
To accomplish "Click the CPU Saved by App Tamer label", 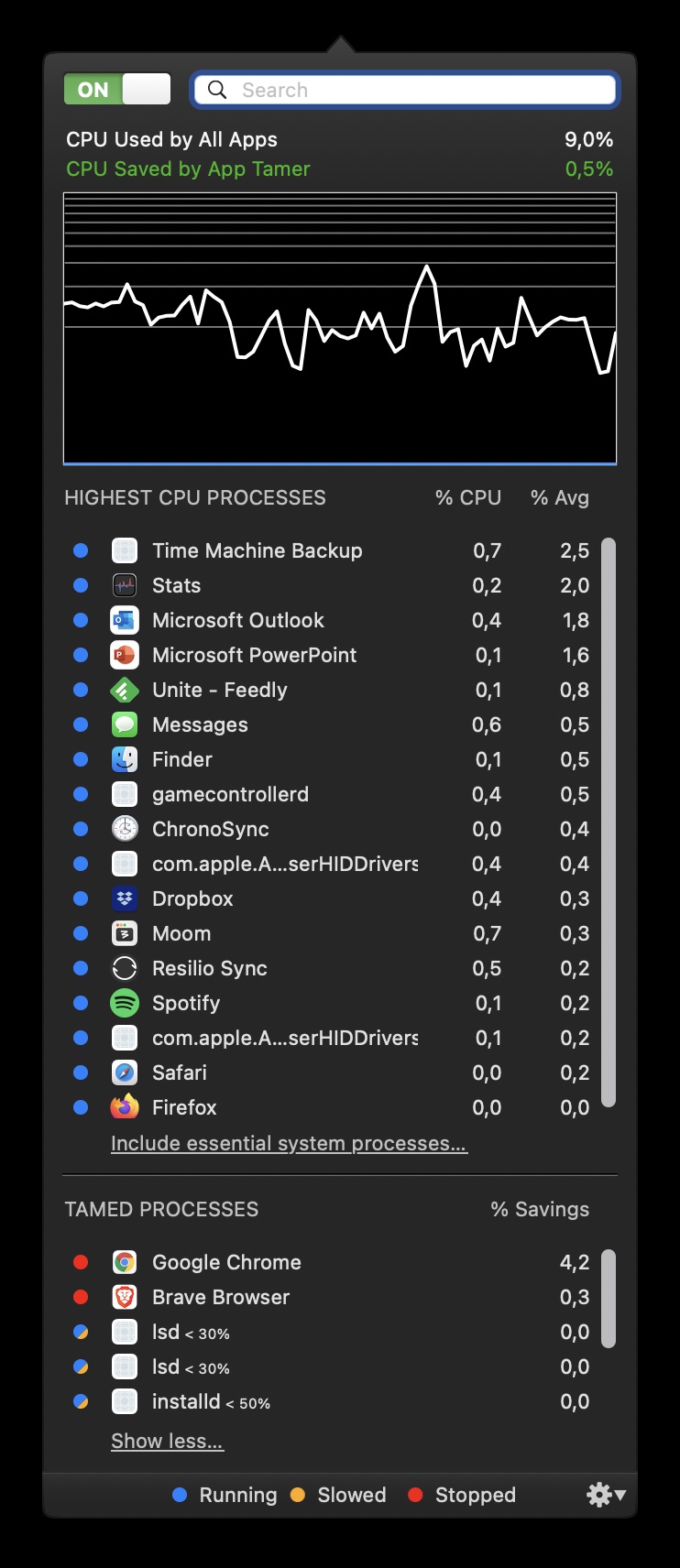I will pyautogui.click(x=188, y=169).
